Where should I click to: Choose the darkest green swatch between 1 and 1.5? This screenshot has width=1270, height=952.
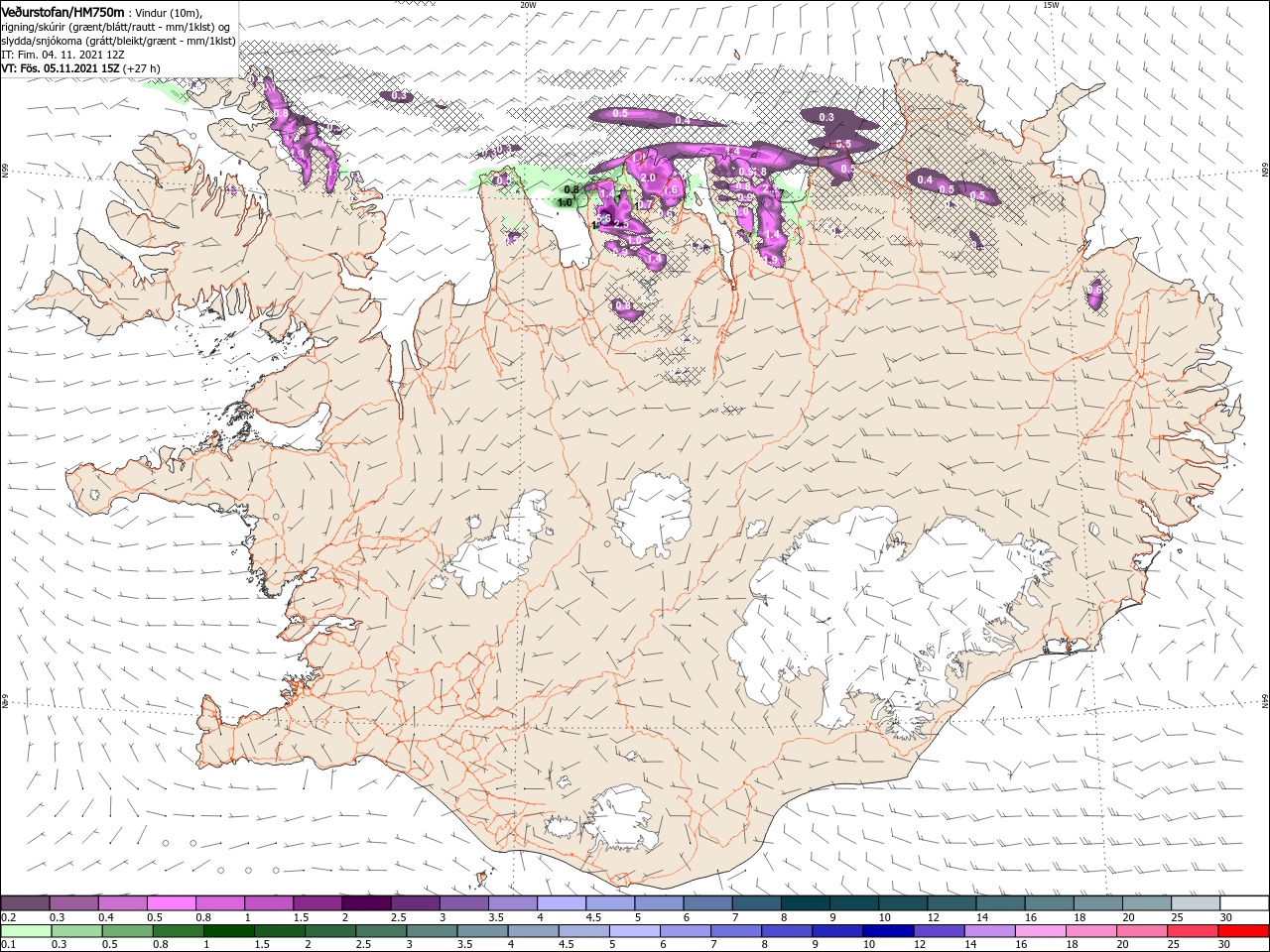click(228, 931)
